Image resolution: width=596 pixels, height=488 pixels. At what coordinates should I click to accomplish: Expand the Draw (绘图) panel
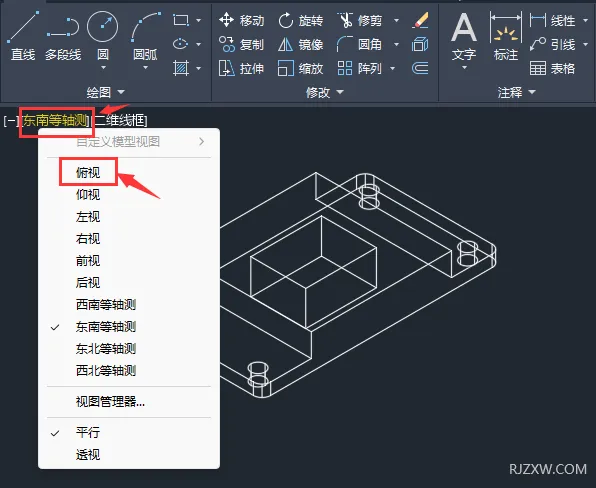click(x=106, y=92)
